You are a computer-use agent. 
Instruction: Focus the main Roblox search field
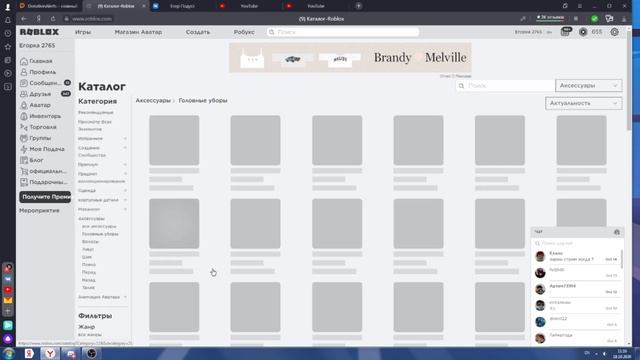pyautogui.click(x=343, y=32)
